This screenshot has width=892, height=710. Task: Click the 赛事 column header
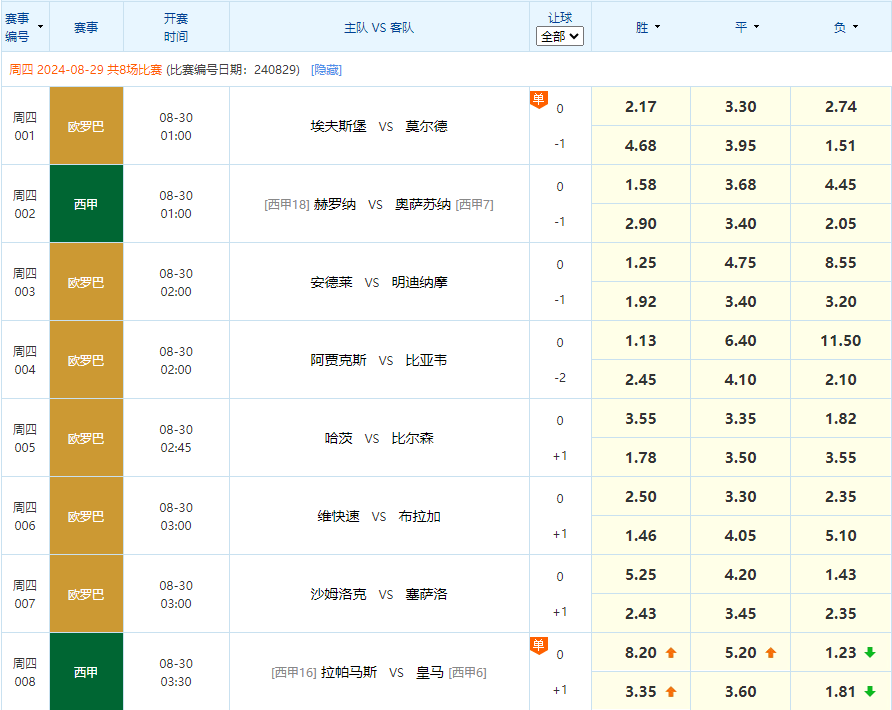tap(86, 27)
